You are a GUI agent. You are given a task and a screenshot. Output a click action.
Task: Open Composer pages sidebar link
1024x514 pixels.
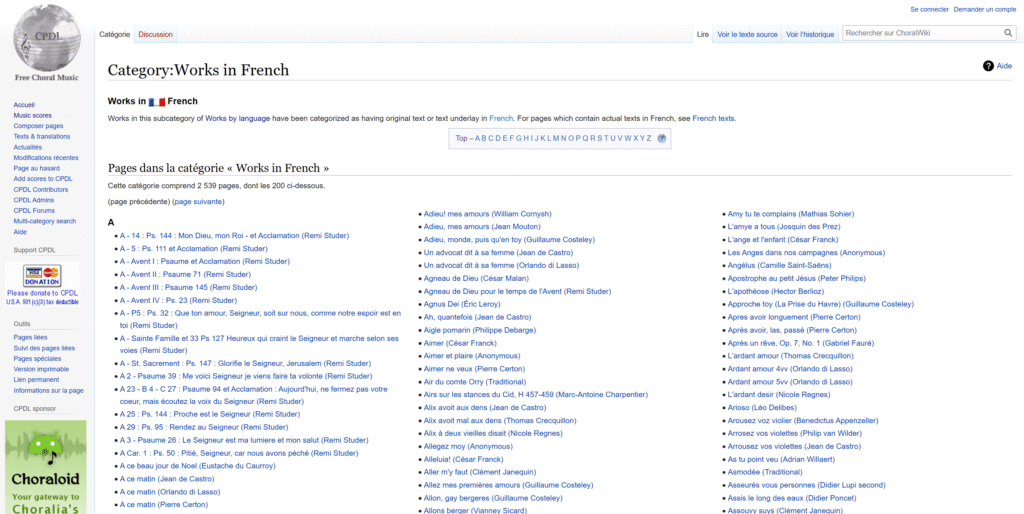[39, 126]
